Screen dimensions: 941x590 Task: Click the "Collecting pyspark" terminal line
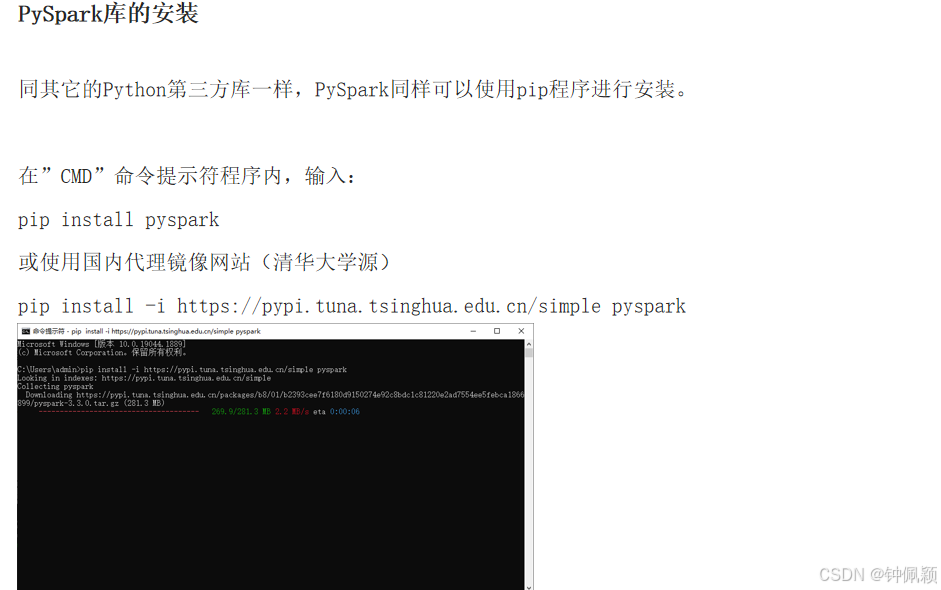click(x=55, y=387)
